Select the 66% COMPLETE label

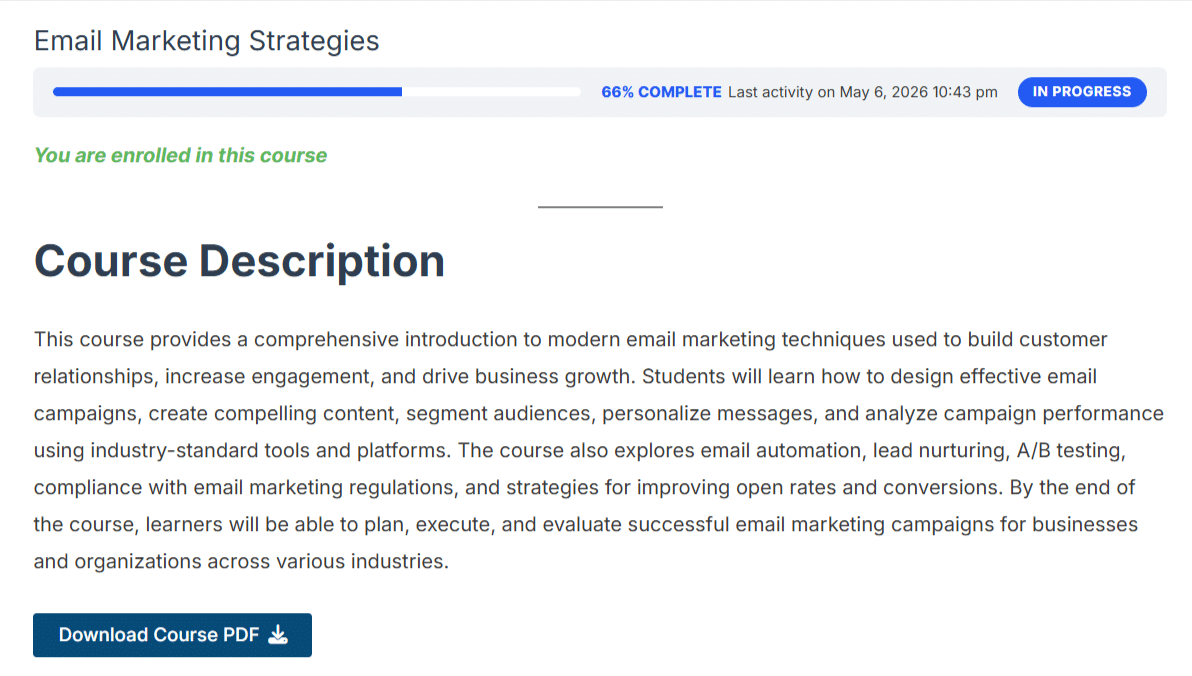pos(661,92)
